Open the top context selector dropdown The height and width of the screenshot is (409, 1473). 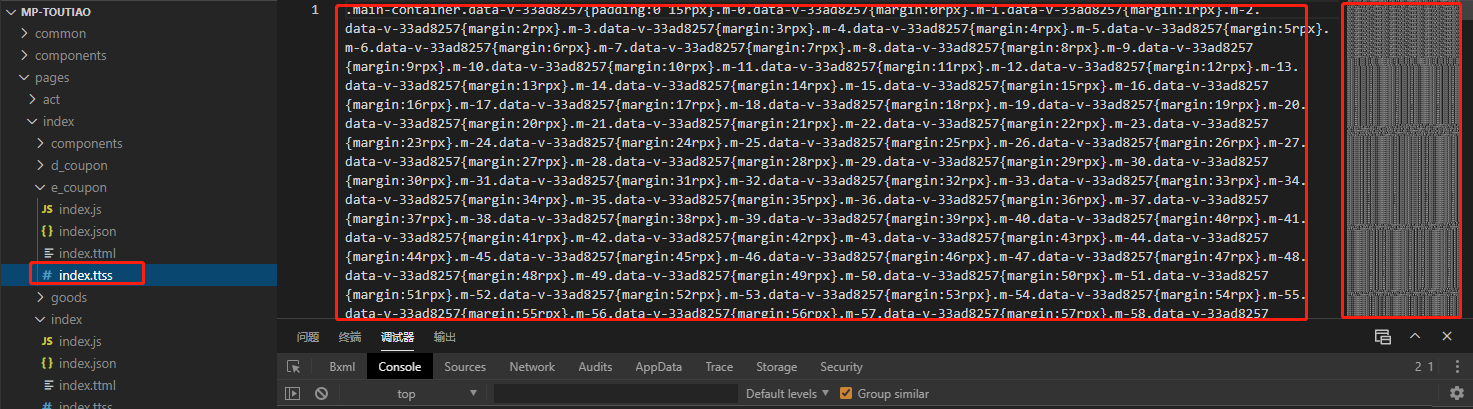pyautogui.click(x=436, y=394)
